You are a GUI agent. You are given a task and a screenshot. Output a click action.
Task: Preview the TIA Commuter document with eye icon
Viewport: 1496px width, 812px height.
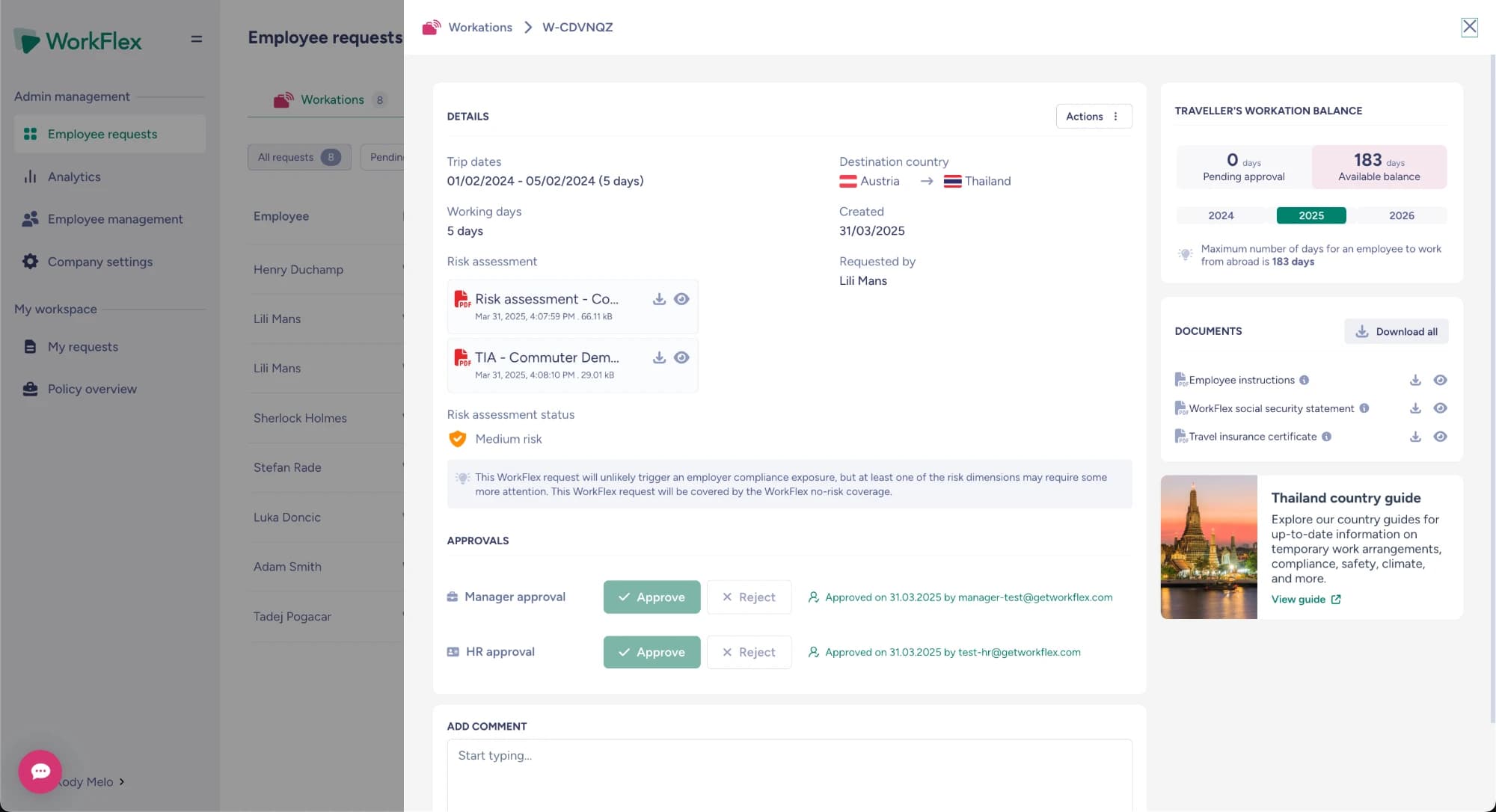coord(681,357)
